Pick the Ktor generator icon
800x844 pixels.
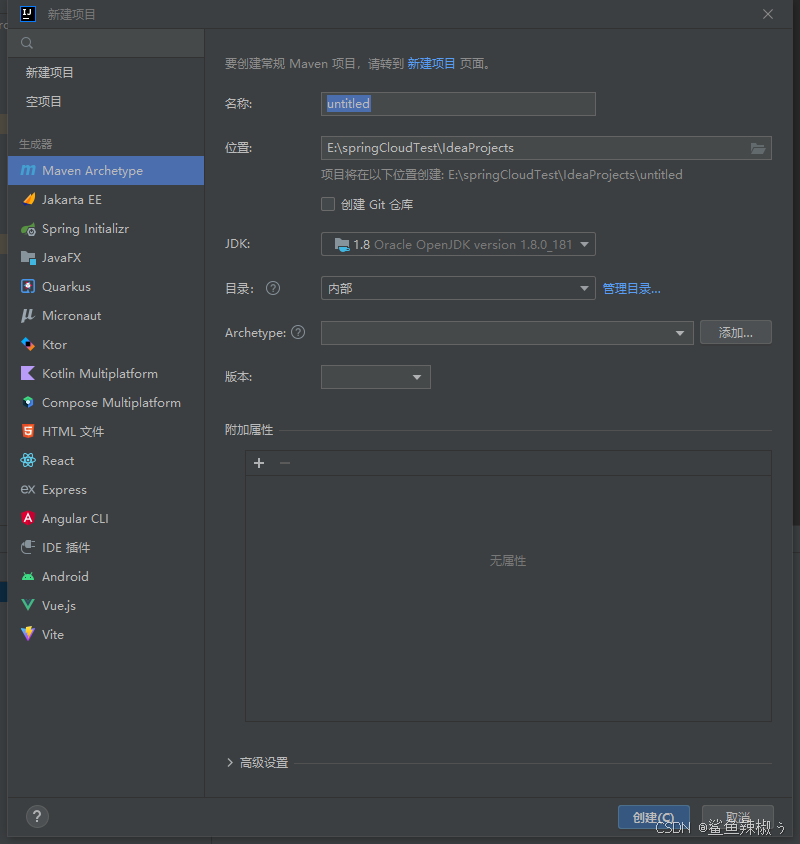point(28,344)
